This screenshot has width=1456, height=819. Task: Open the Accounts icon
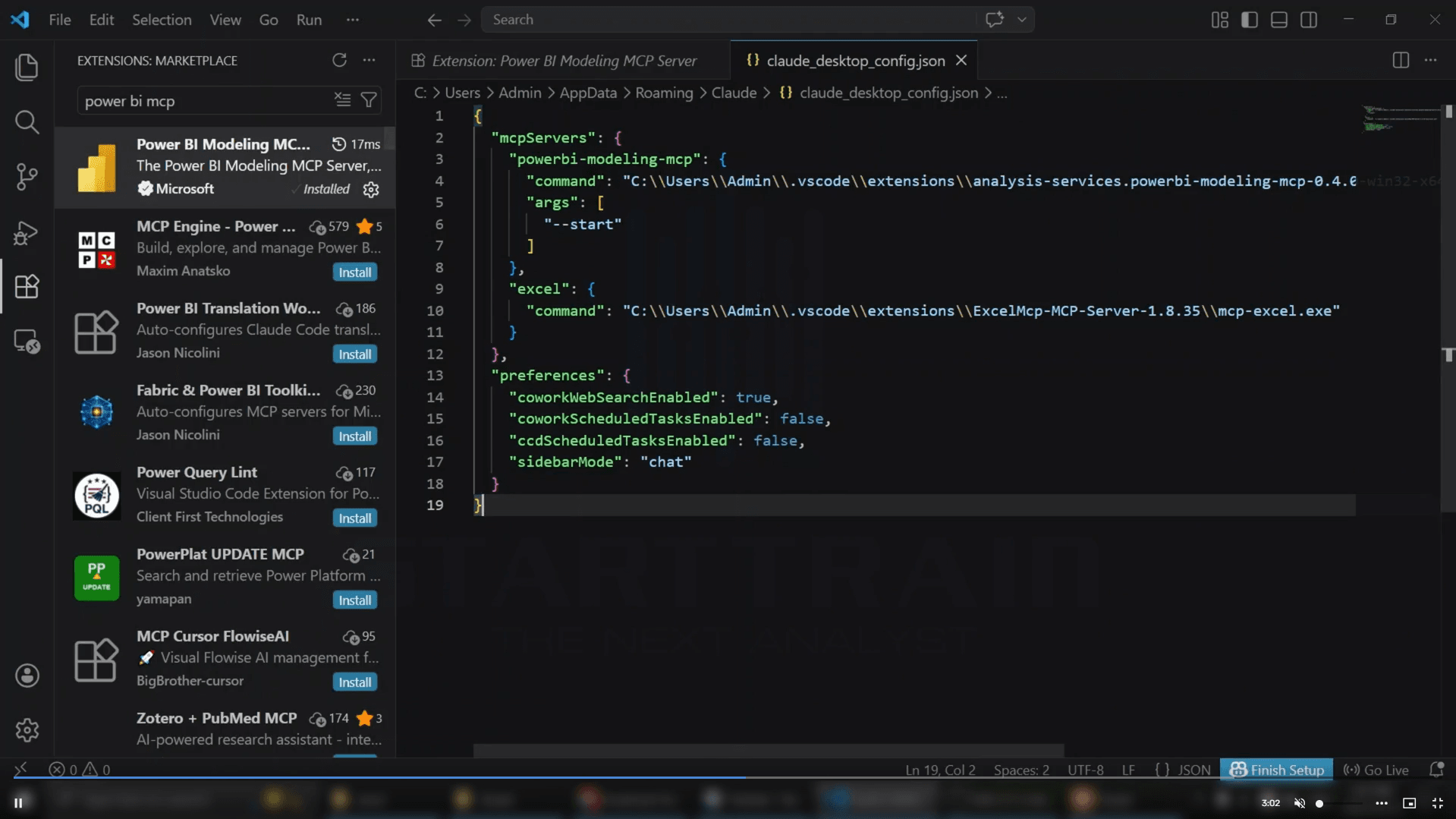tap(27, 676)
